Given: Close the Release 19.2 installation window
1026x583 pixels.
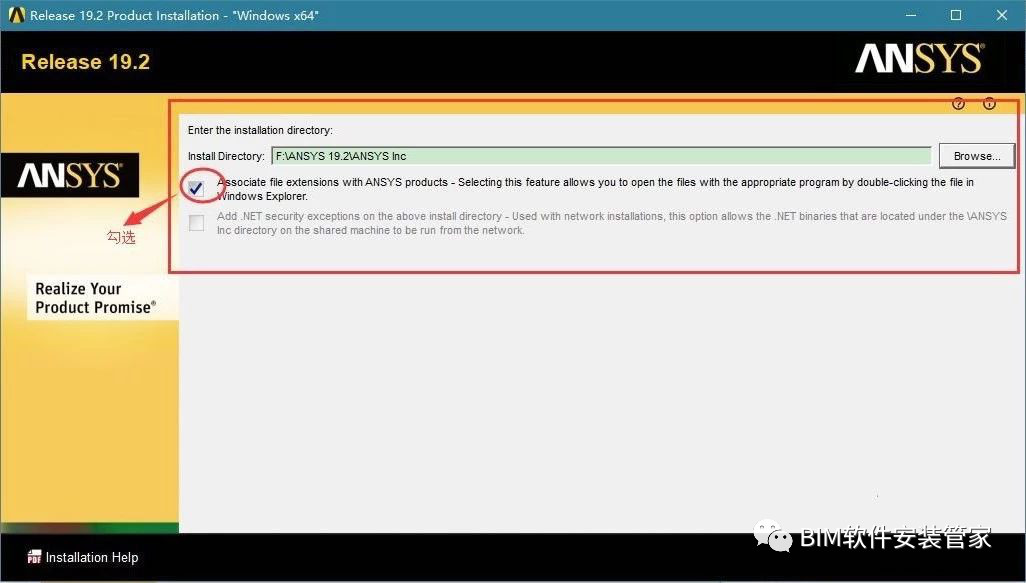Looking at the screenshot, I should (x=1002, y=15).
